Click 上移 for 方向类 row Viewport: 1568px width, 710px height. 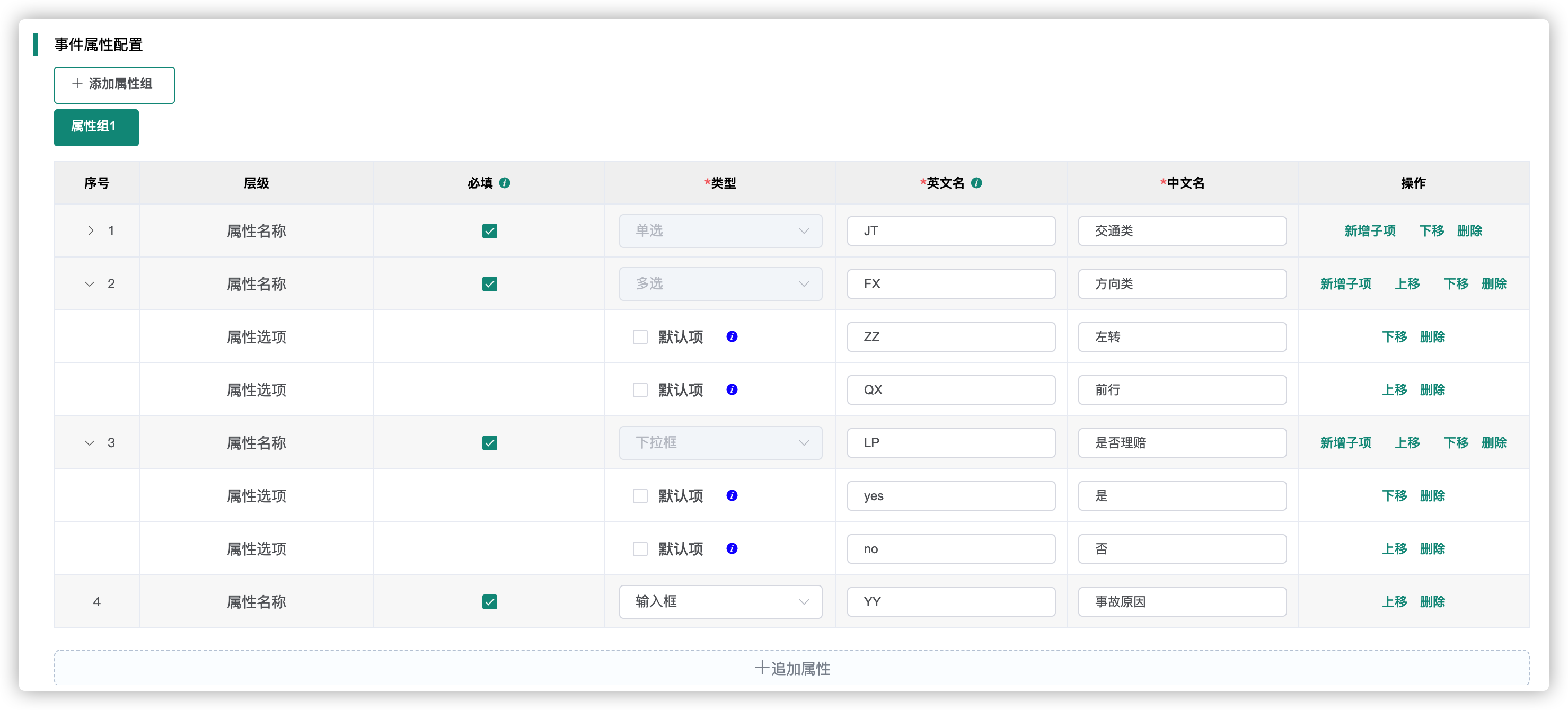point(1407,283)
